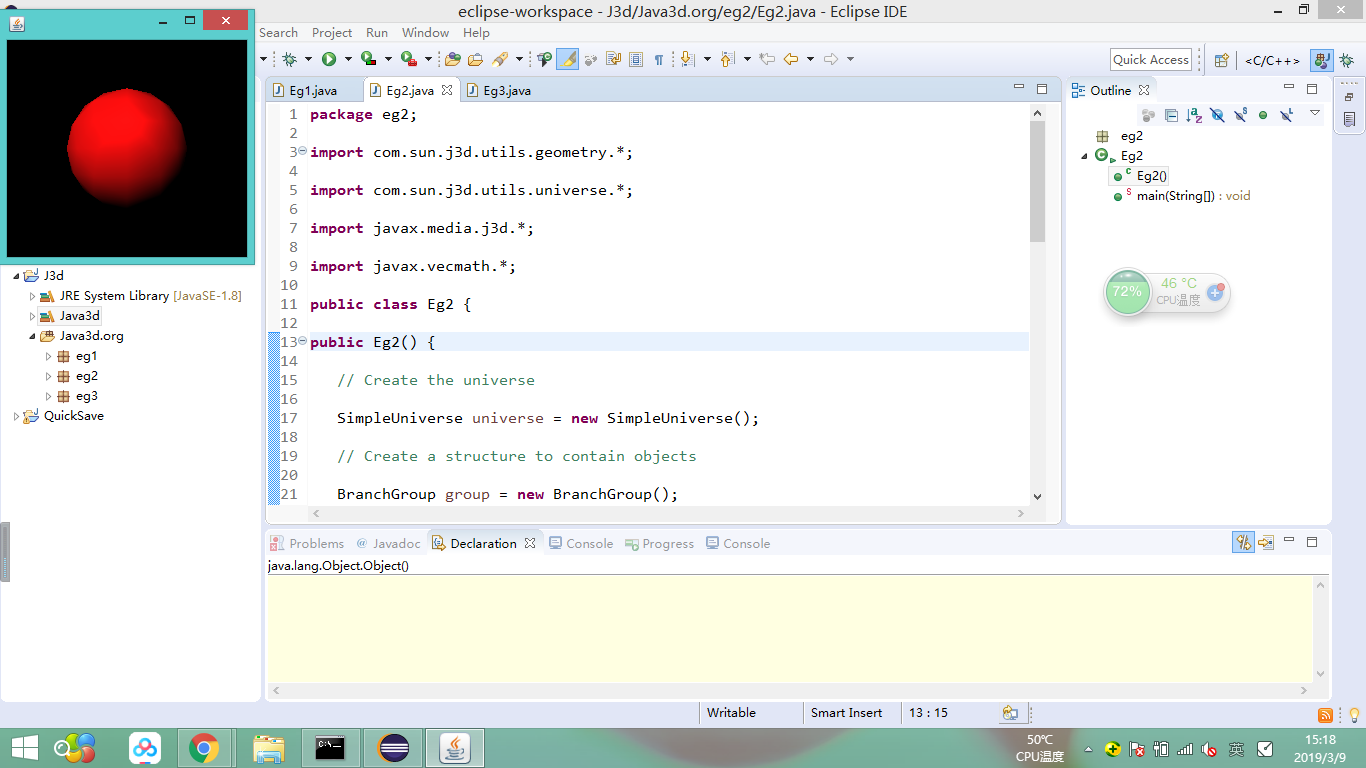Sort Outline members alphabetically
Viewport: 1366px width, 768px height.
(x=1193, y=114)
